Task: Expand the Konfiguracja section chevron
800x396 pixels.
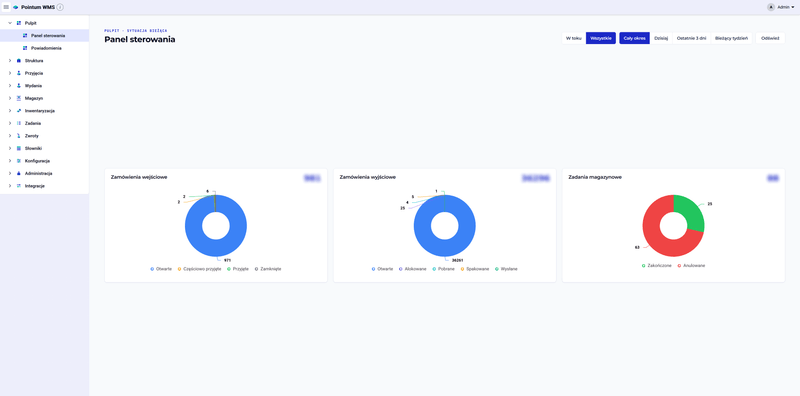Action: [10, 161]
